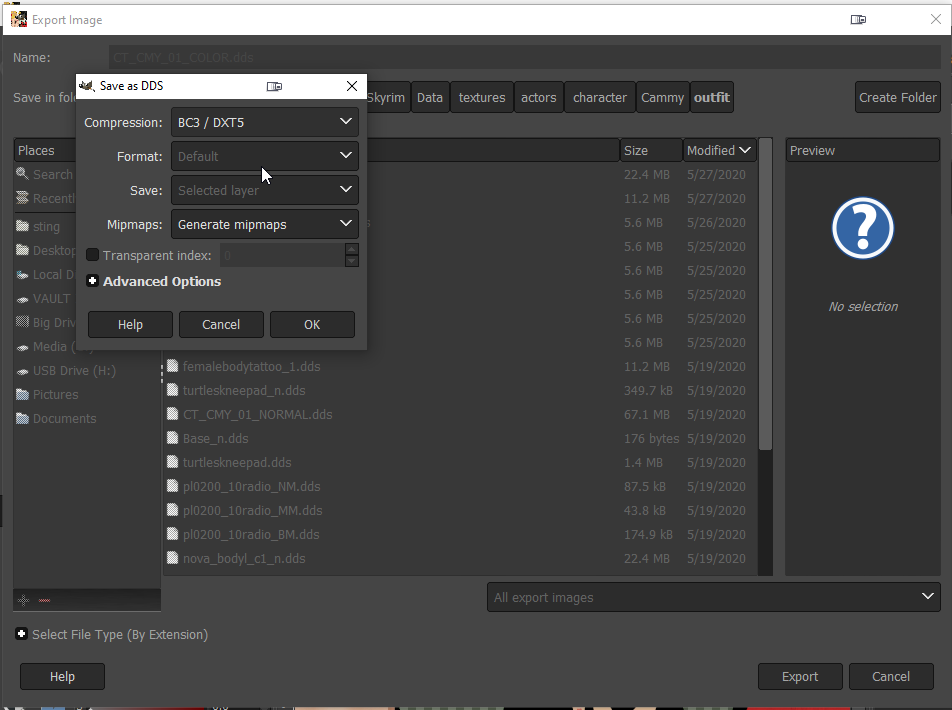Expand Advanced Options in Save as DDS
This screenshot has height=710, width=952.
tap(92, 281)
